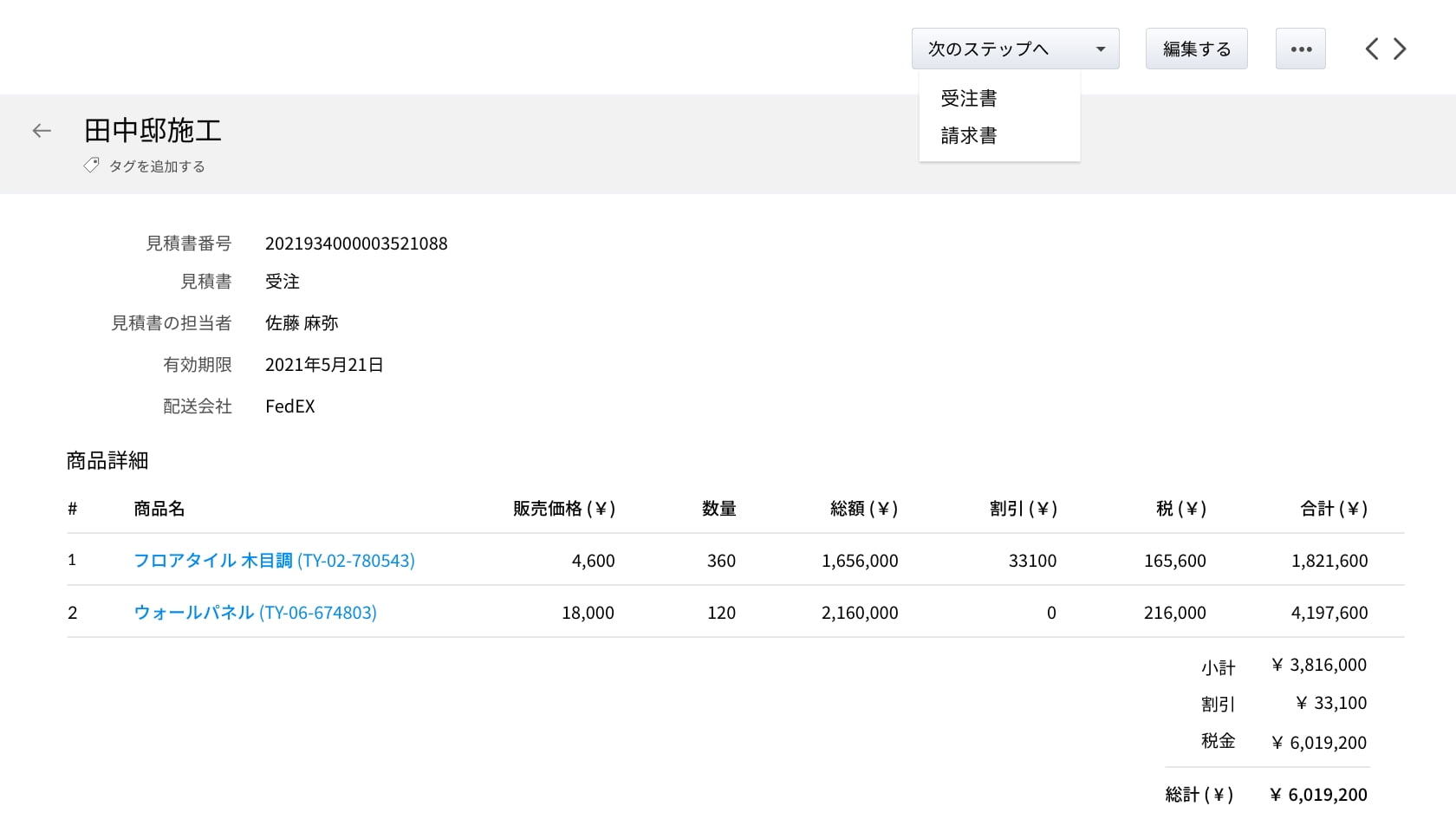Click the FedEX carrier value
The image size is (1456, 832).
coord(290,406)
